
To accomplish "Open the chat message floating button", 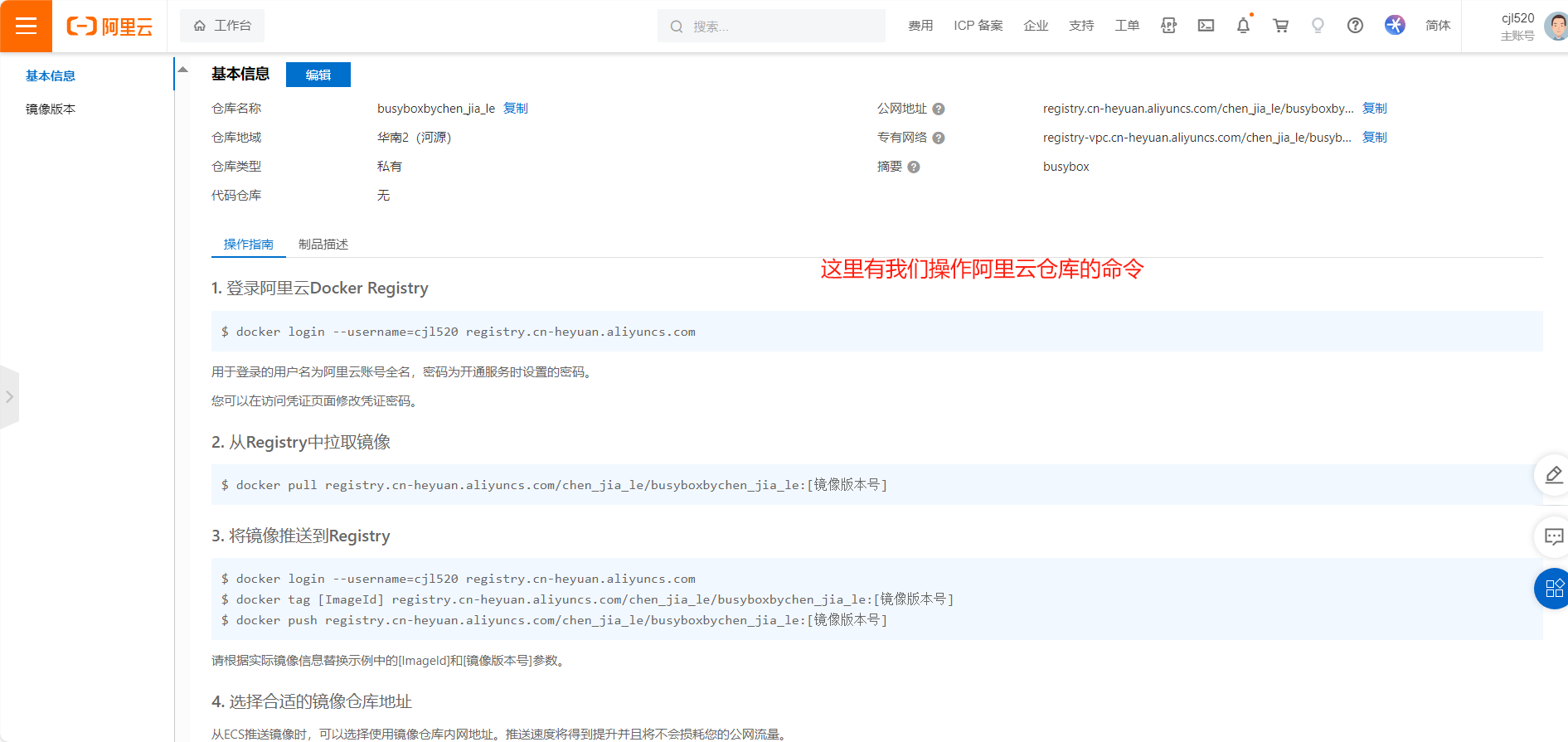I will 1552,536.
